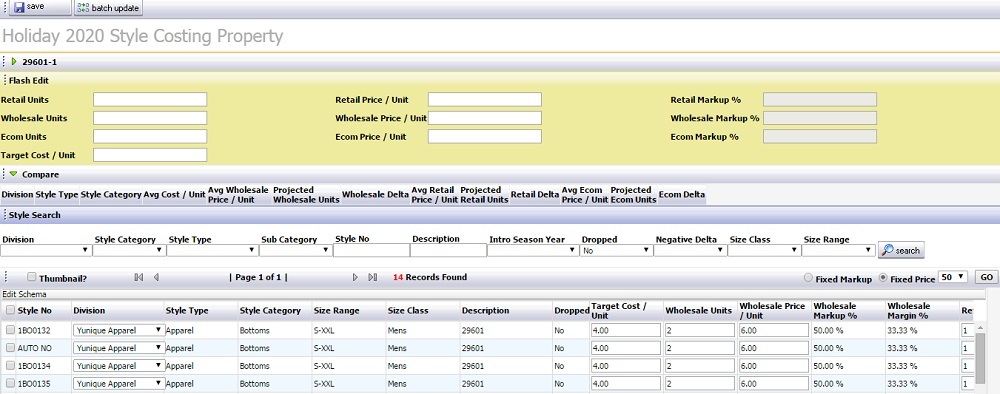The image size is (1000, 394).
Task: Click the Retail Units input field
Action: coord(150,99)
